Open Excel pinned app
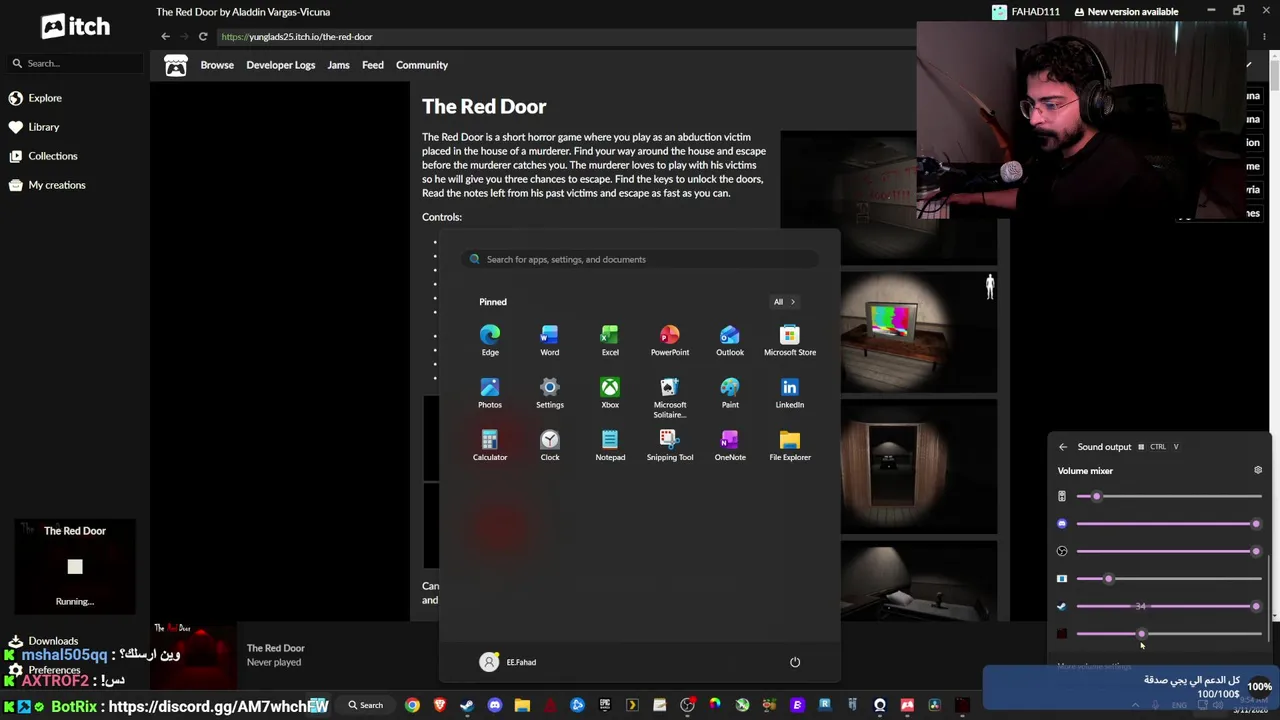The image size is (1280, 720). coord(610,340)
